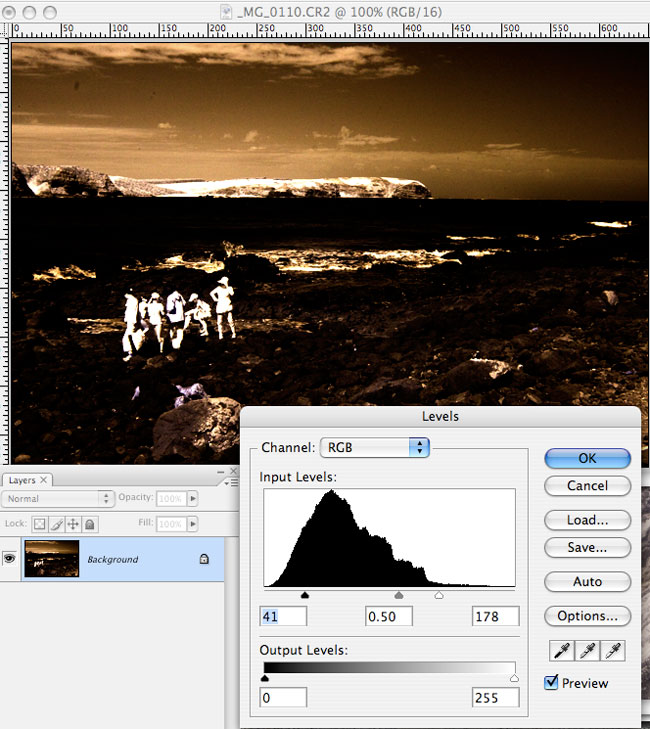Click the Options... button
This screenshot has height=729, width=650.
[587, 615]
